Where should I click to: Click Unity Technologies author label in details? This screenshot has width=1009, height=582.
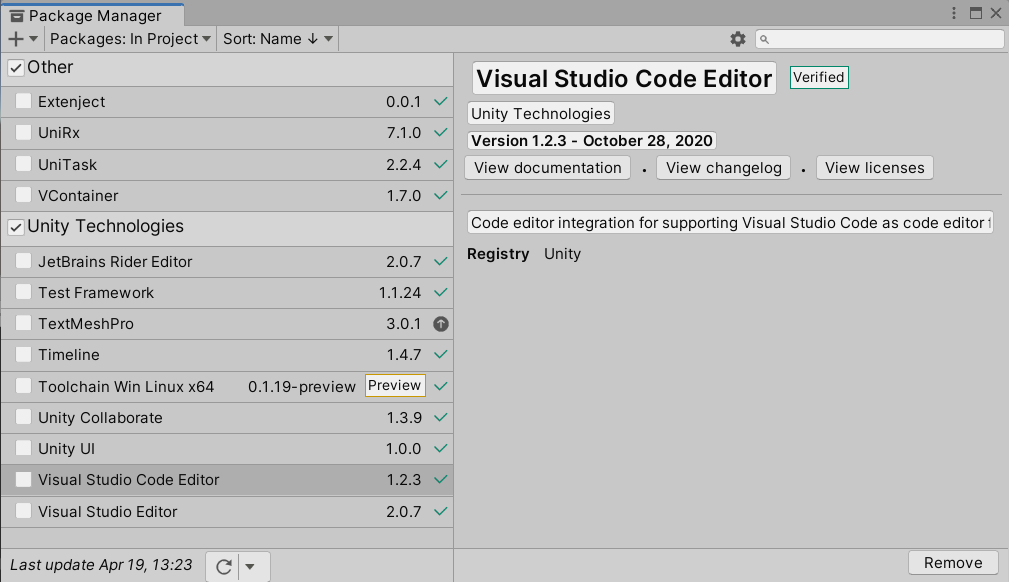tap(541, 114)
